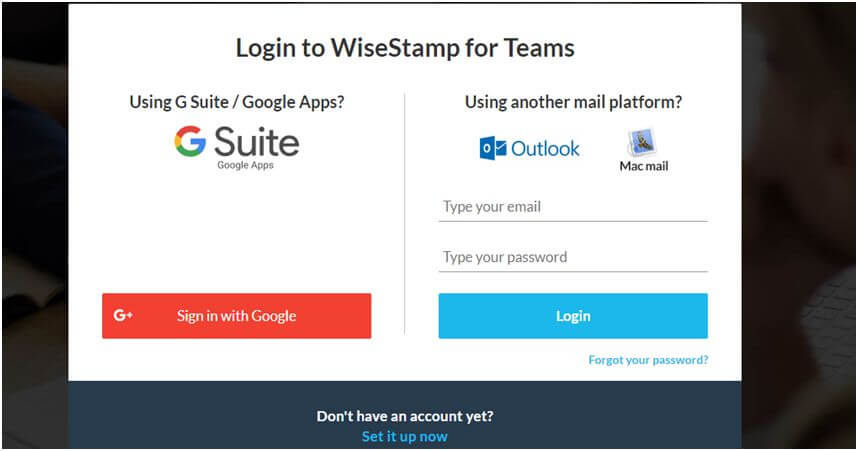The height and width of the screenshot is (451, 858).
Task: Focus the Type your email field
Action: [x=573, y=207]
